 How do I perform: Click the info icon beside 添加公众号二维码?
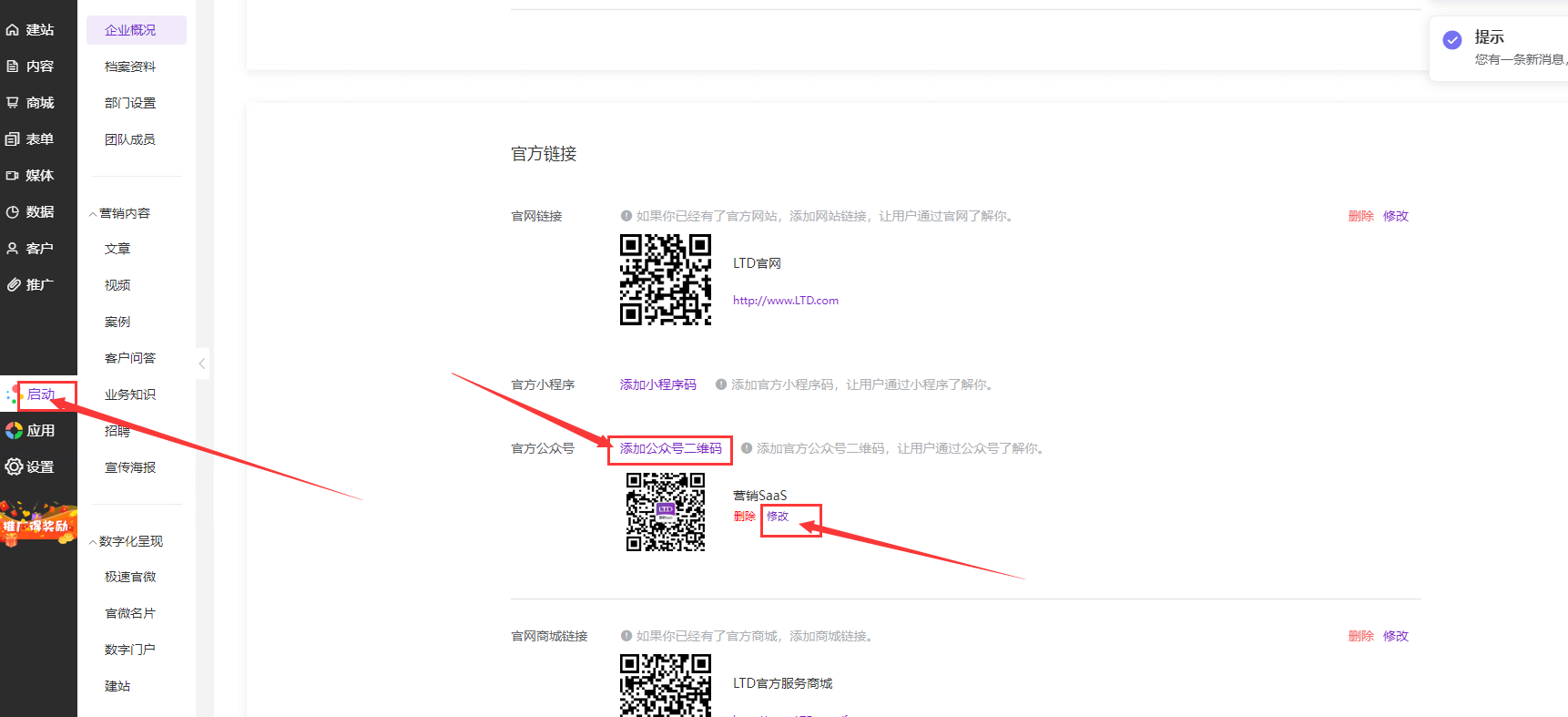(x=747, y=448)
